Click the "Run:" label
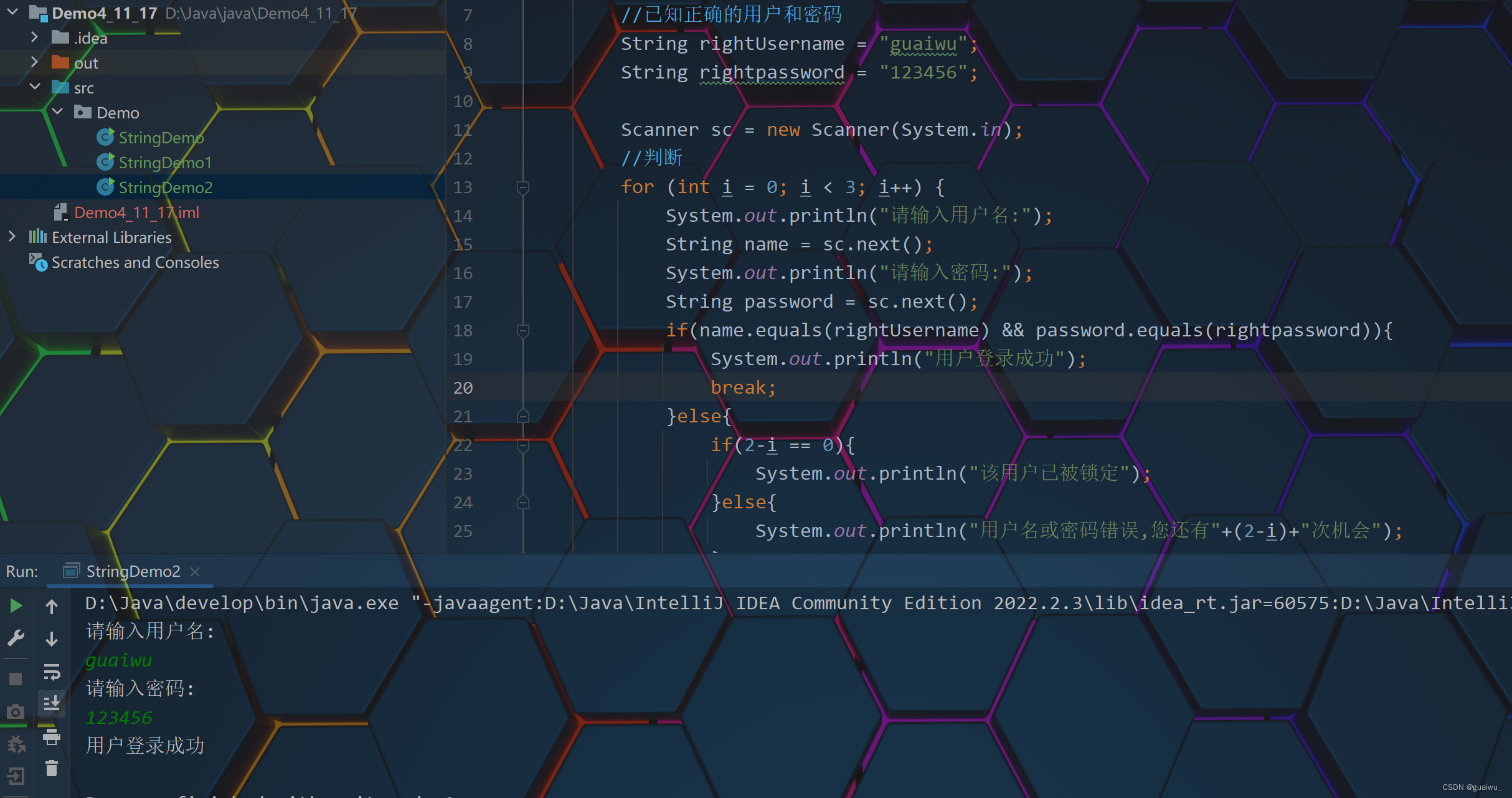This screenshot has width=1512, height=798. pyautogui.click(x=22, y=571)
